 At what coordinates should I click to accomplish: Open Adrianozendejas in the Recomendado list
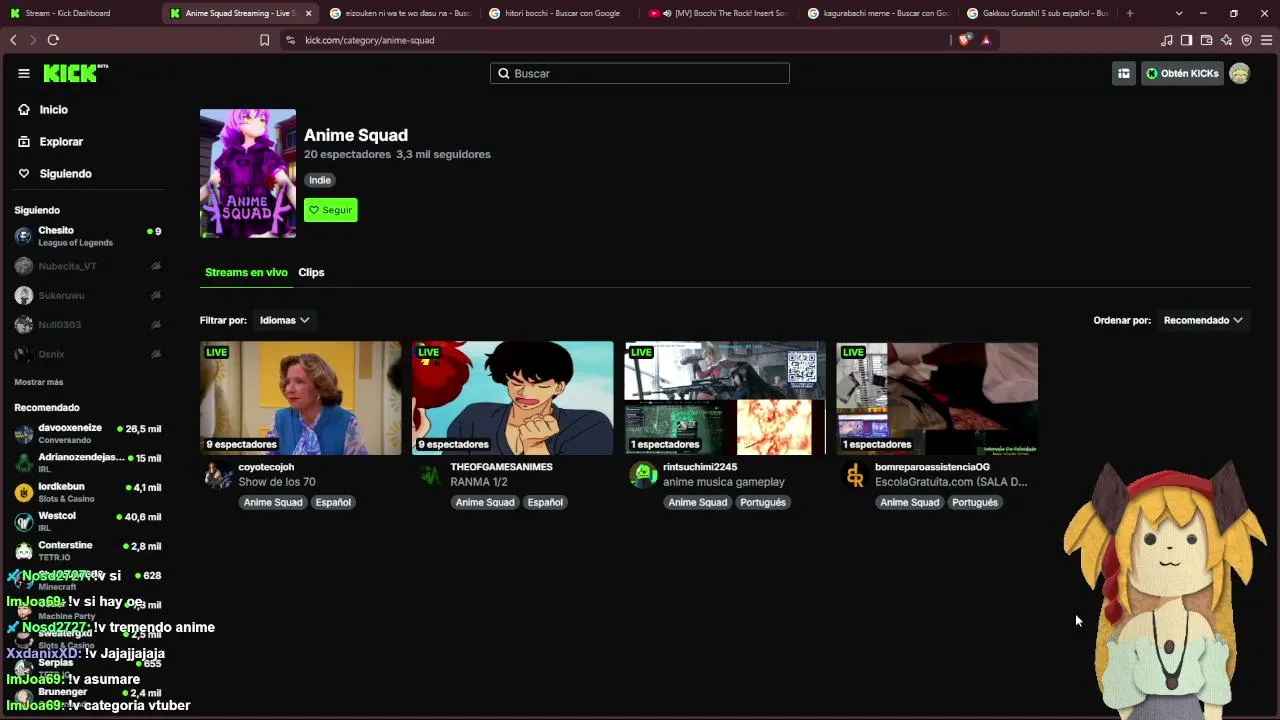pos(88,462)
